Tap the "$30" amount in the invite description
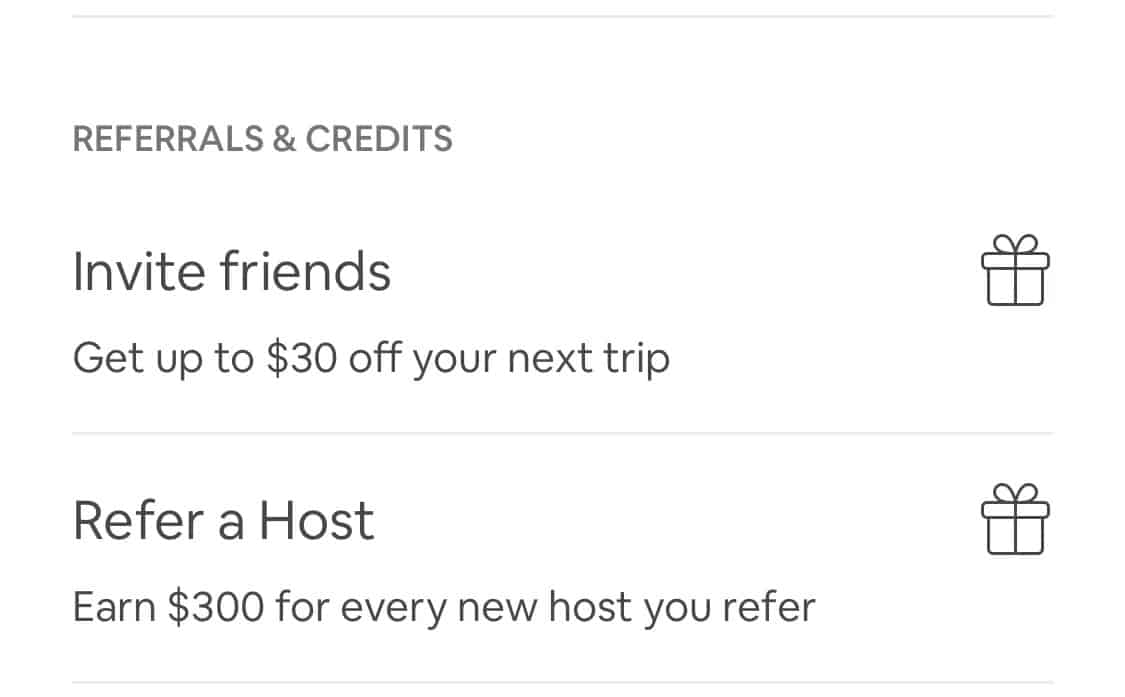Screen dimensions: 1125x697 (x=301, y=358)
